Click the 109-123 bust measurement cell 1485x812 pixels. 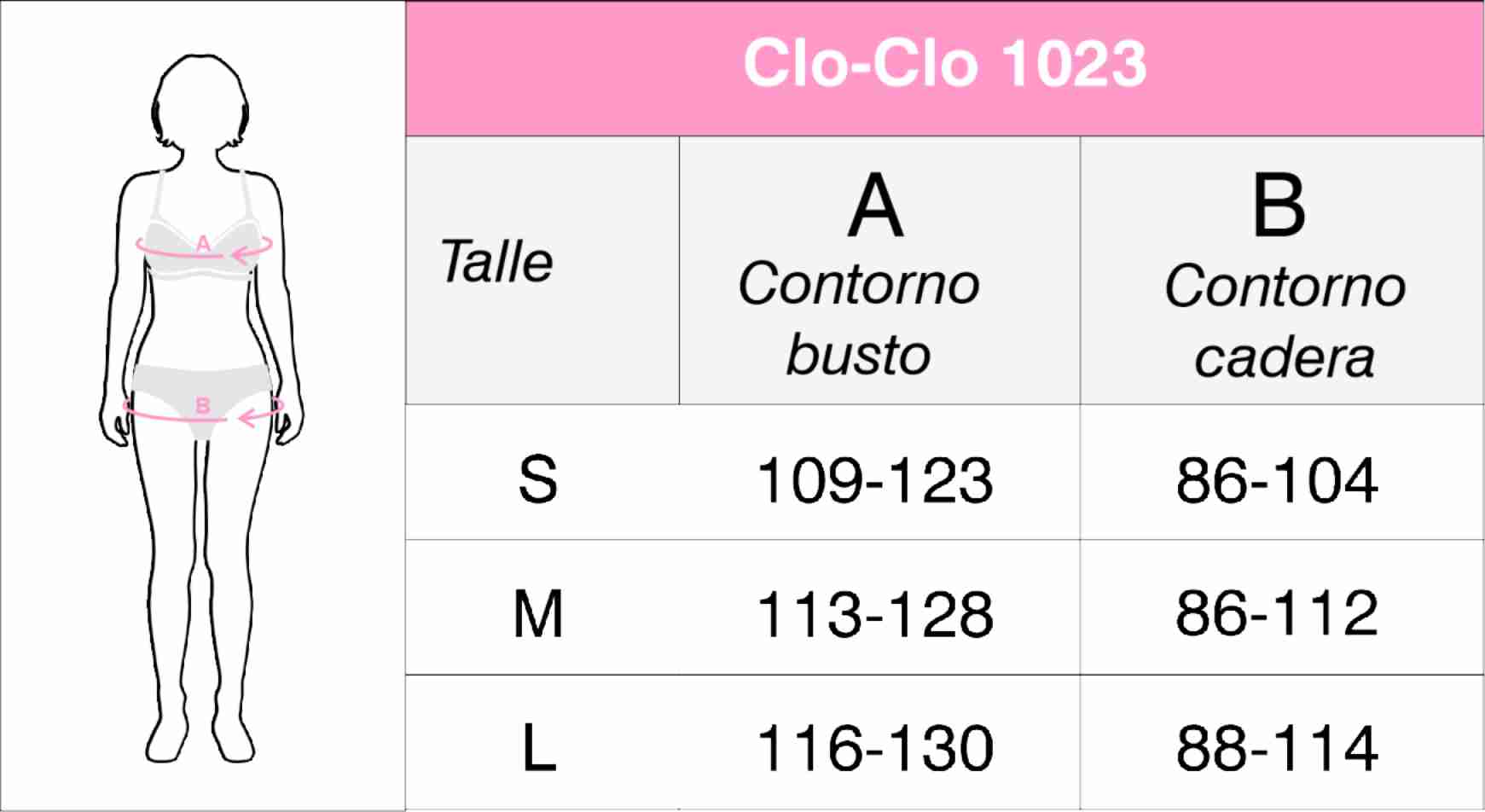pyautogui.click(x=875, y=480)
